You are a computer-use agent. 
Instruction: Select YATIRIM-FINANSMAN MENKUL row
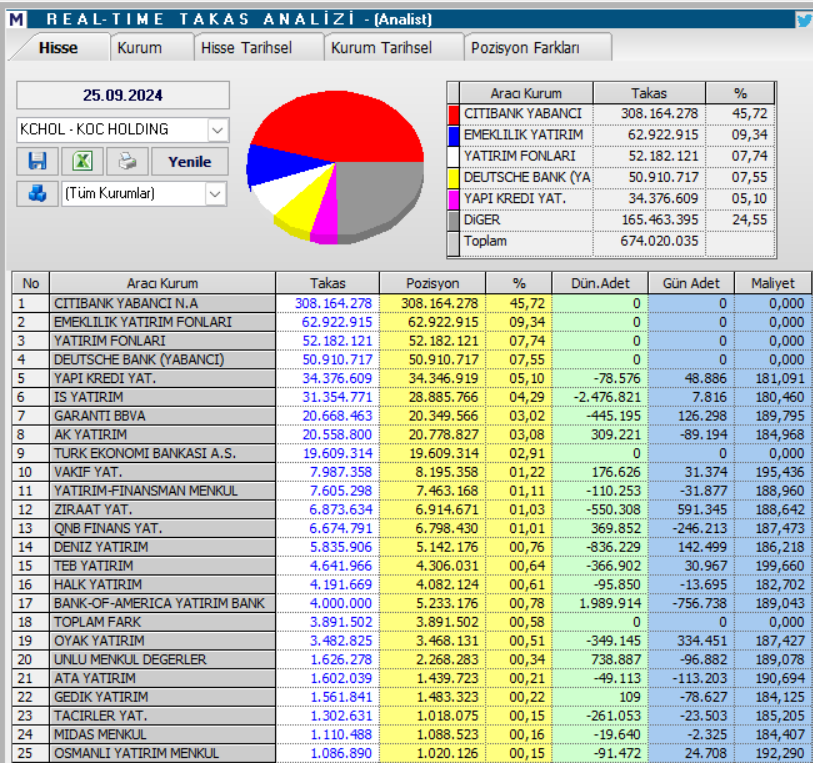click(412, 491)
